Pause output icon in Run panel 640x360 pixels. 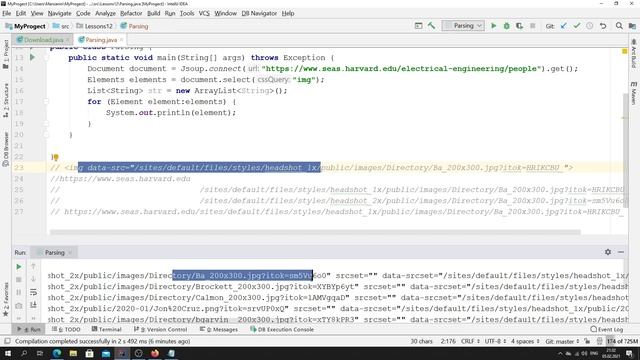(19, 292)
